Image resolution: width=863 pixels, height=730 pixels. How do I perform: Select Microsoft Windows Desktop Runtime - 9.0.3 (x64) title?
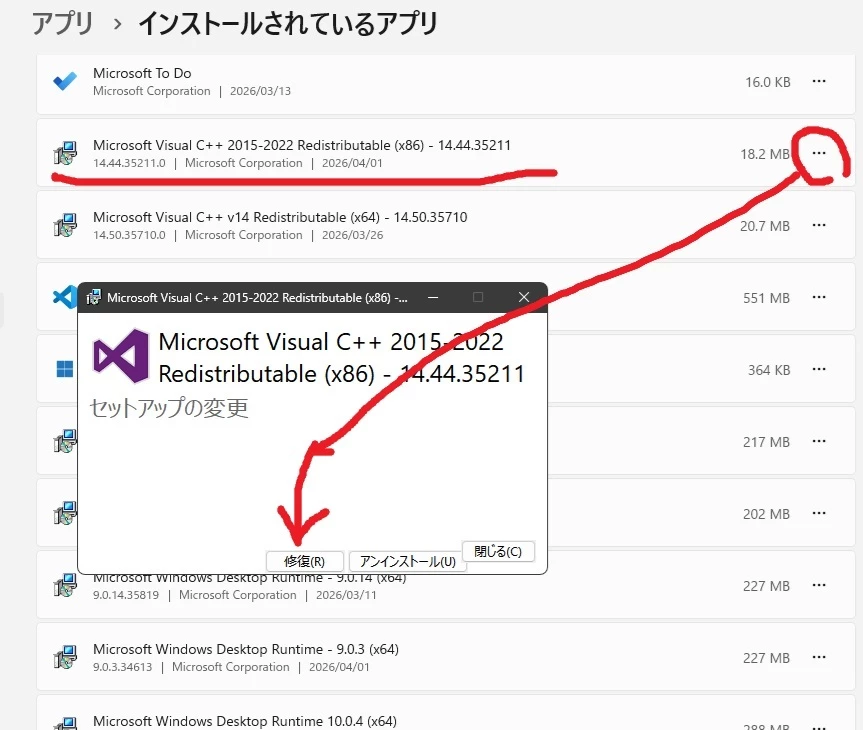[x=245, y=650]
